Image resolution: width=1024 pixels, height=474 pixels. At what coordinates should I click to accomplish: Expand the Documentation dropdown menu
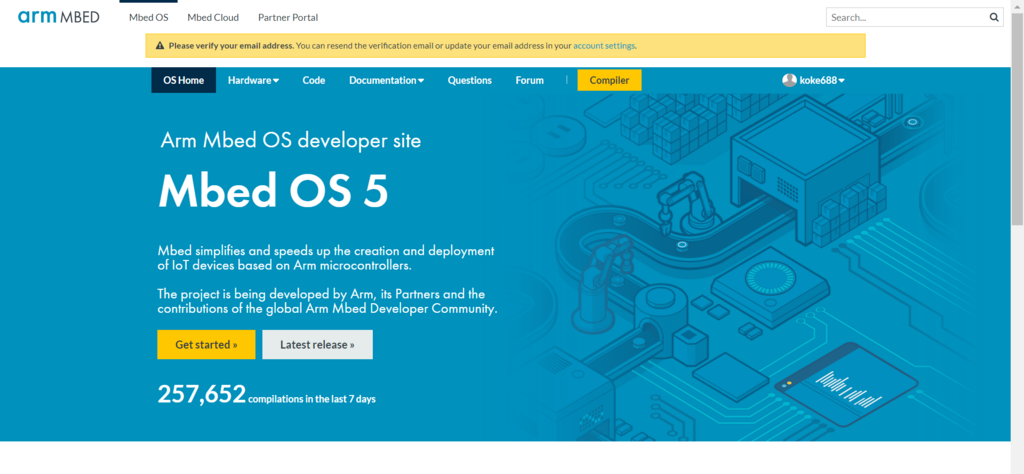[387, 80]
